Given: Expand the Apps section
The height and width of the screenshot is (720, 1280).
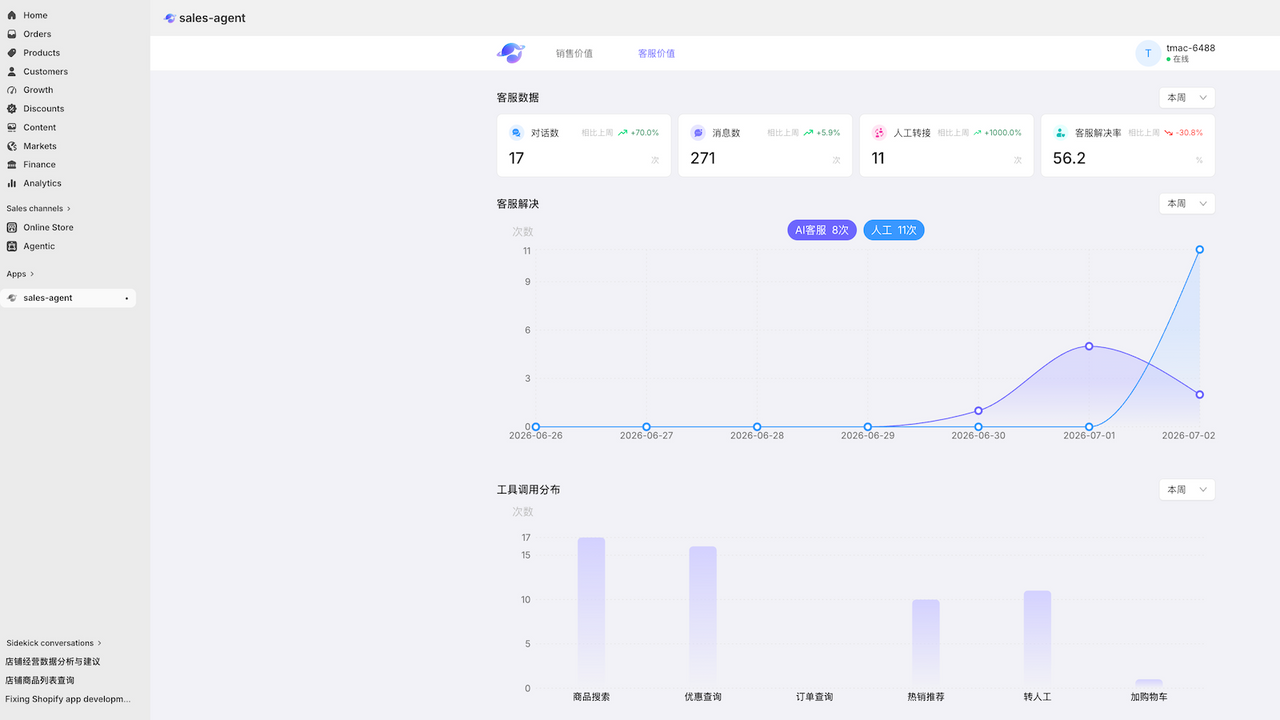Looking at the screenshot, I should [x=20, y=274].
